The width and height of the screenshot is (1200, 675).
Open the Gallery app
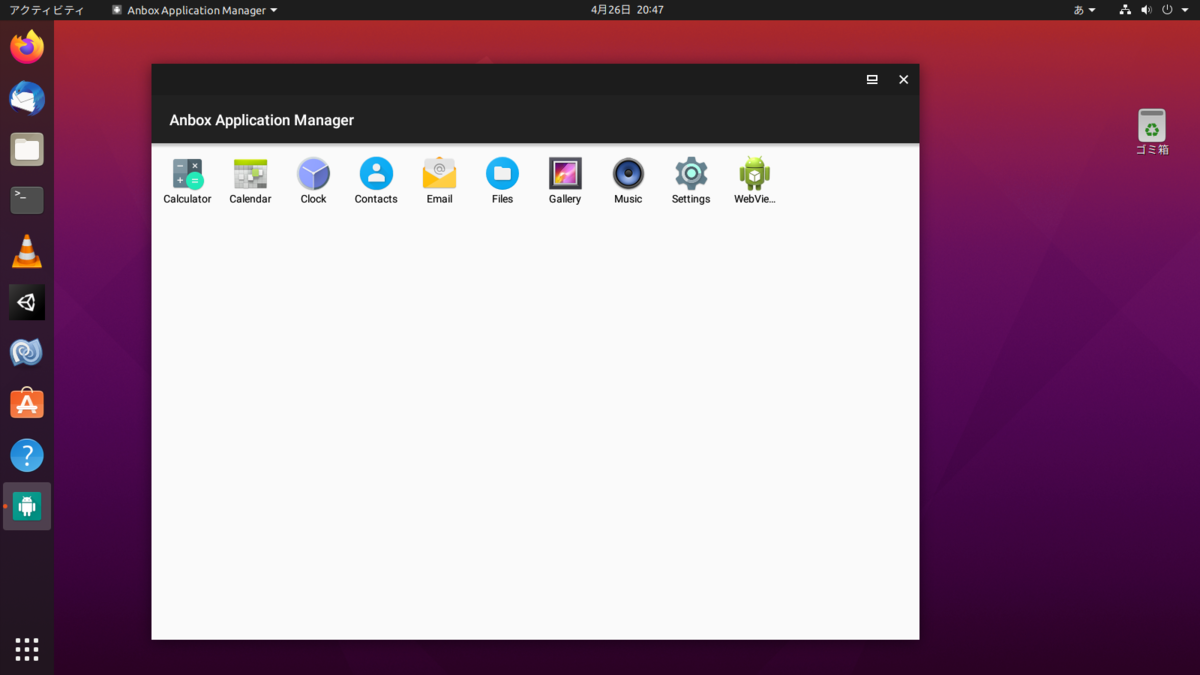[x=565, y=181]
